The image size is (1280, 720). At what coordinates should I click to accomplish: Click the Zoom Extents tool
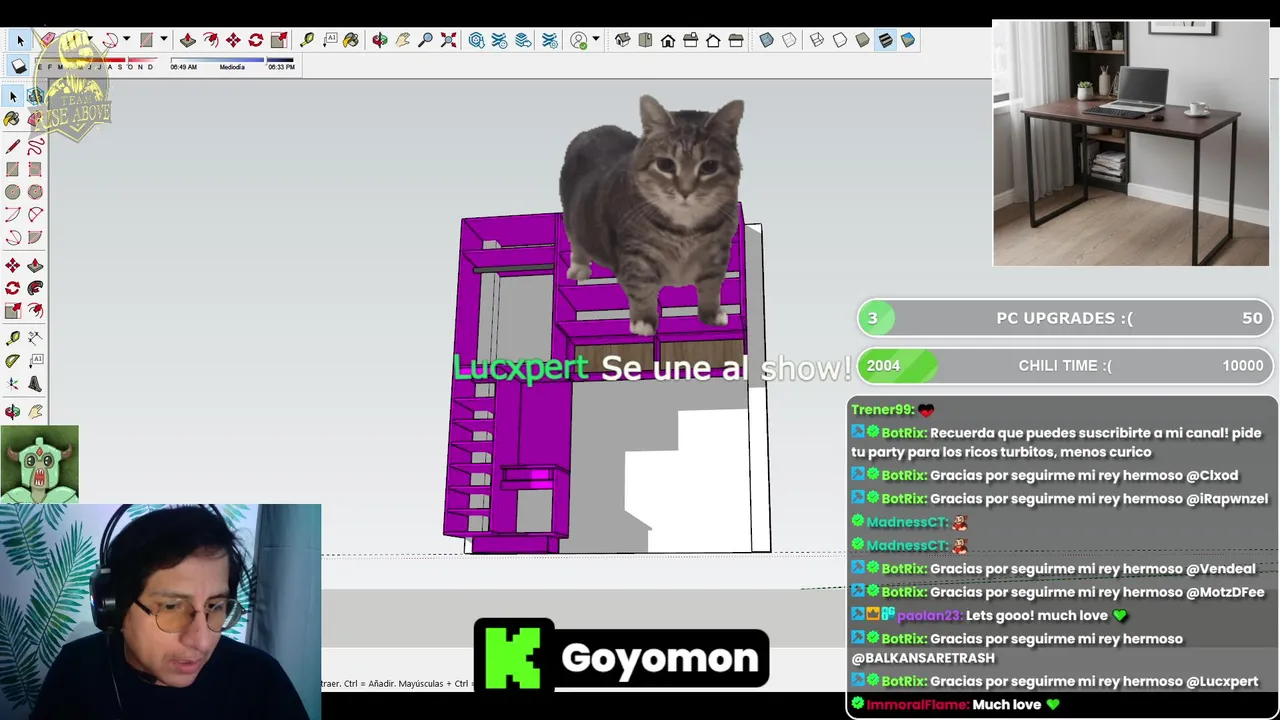pyautogui.click(x=449, y=40)
